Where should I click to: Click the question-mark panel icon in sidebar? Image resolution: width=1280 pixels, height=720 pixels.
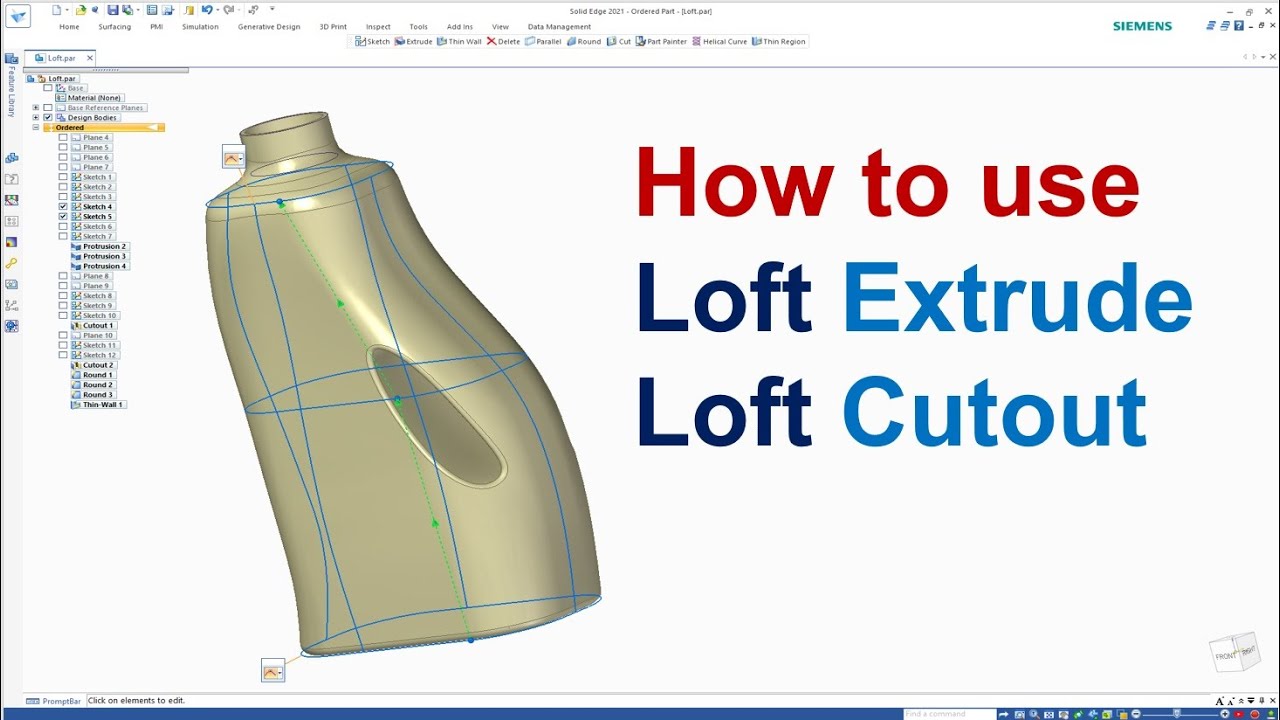[x=11, y=179]
